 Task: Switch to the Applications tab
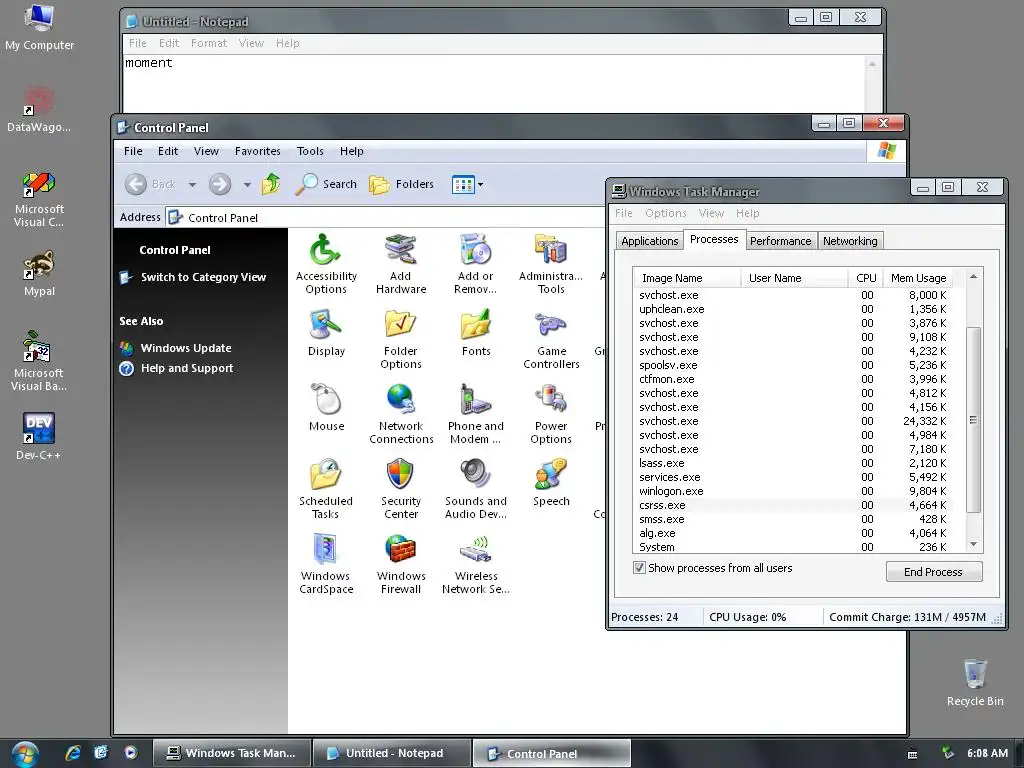(x=650, y=241)
